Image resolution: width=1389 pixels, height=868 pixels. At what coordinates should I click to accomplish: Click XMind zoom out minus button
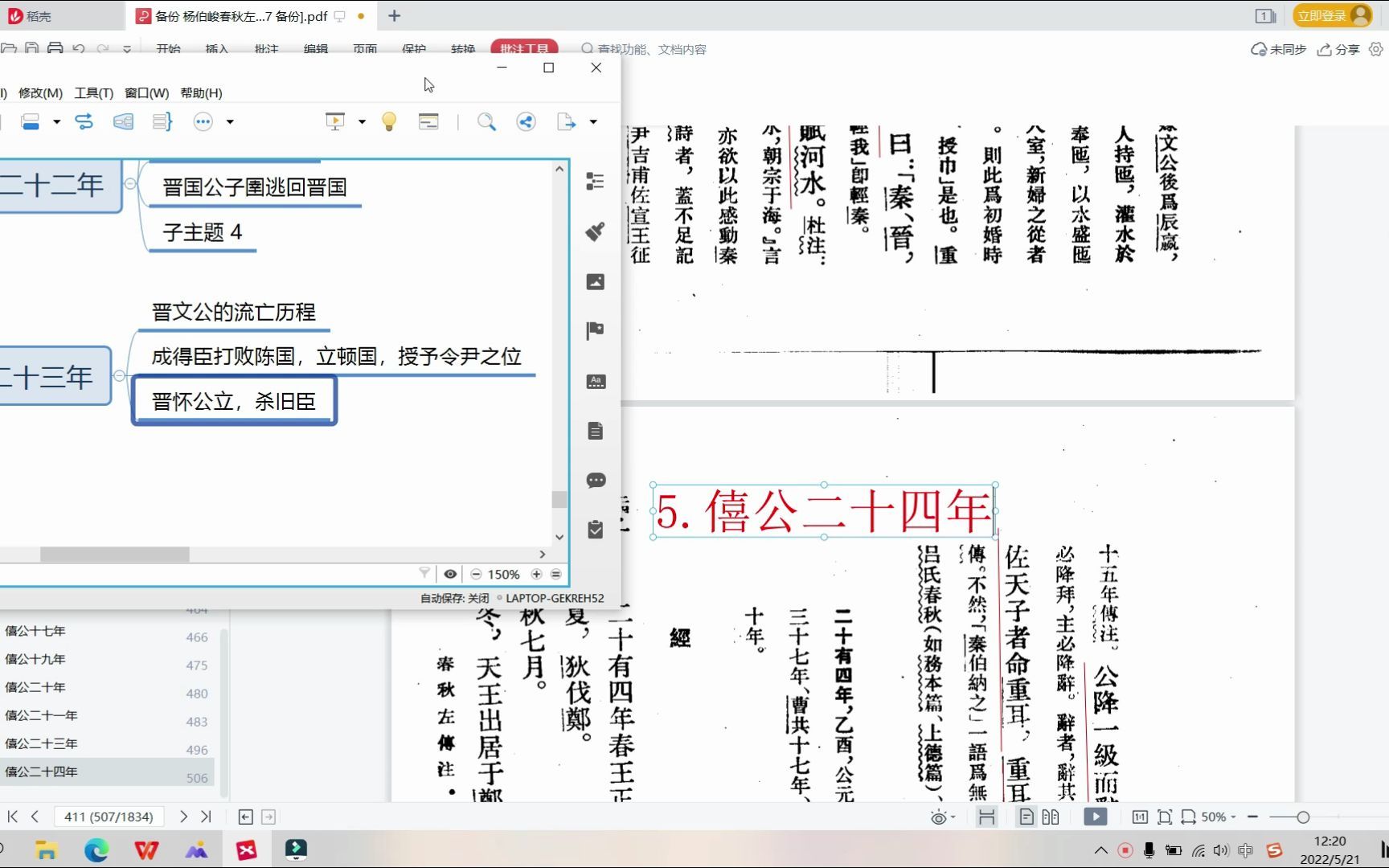(x=476, y=574)
